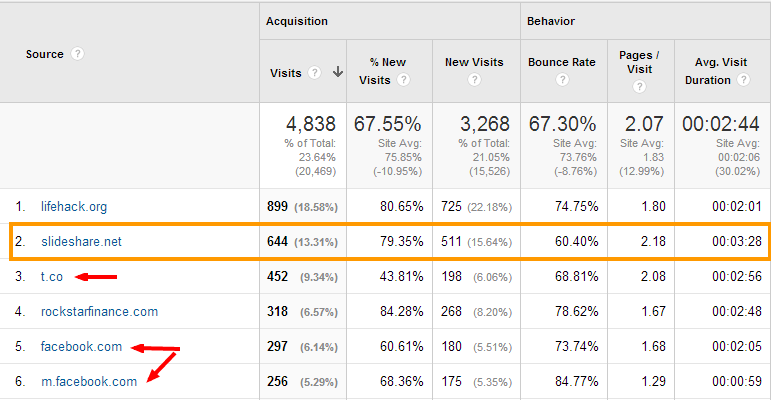
Task: Select t.co new visits 198
Action: click(451, 276)
